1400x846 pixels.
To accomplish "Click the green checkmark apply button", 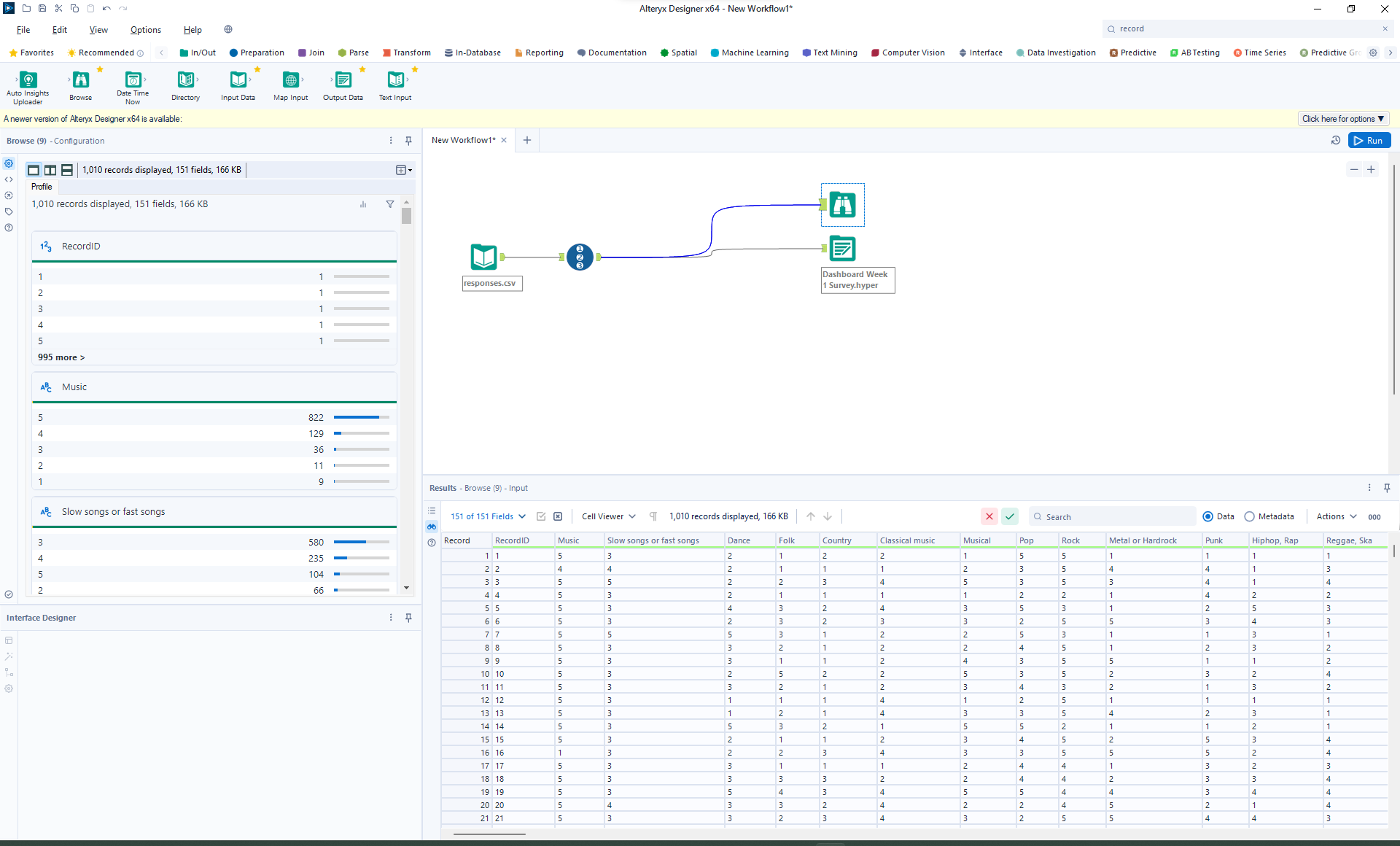I will (1010, 516).
